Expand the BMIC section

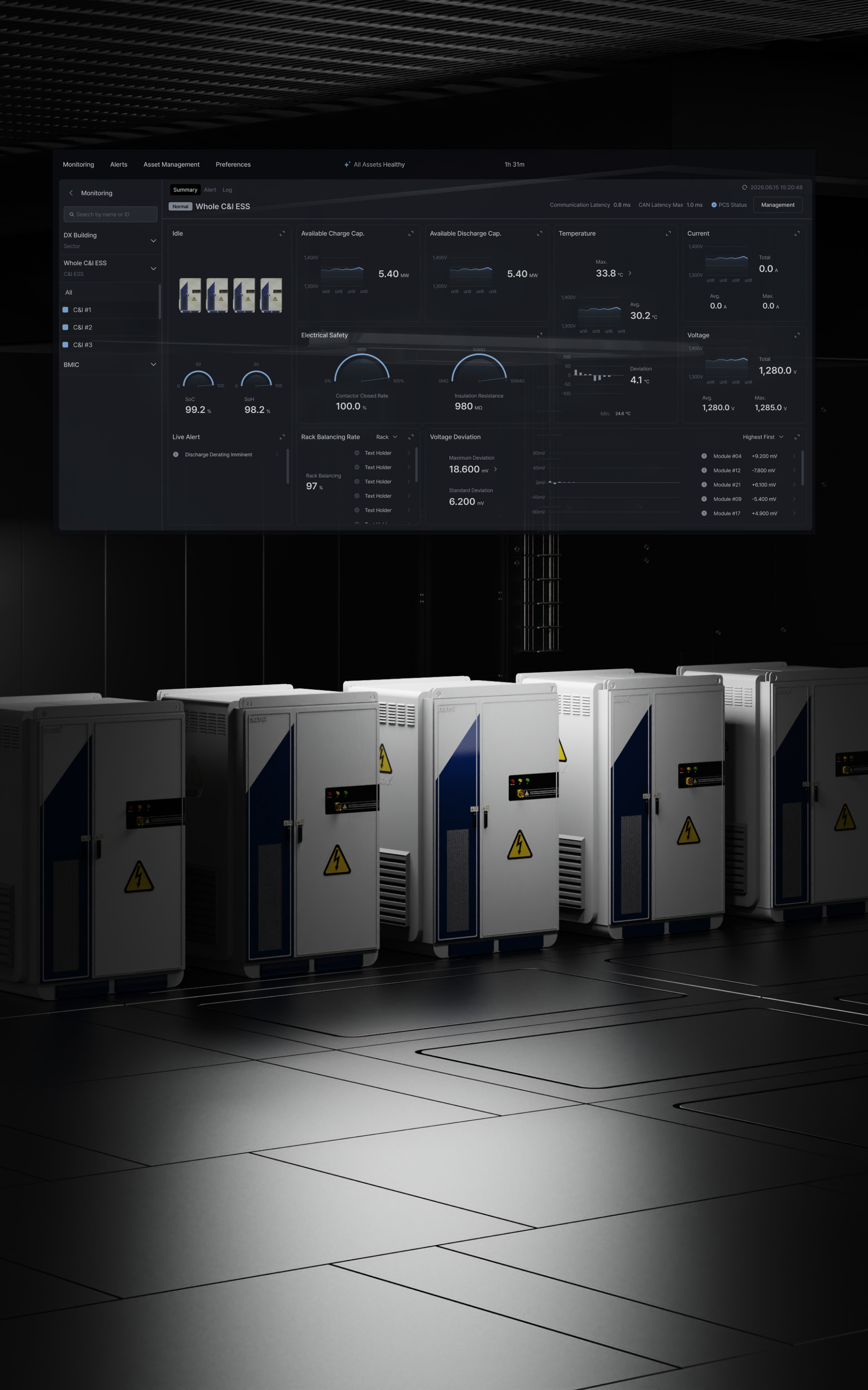coord(153,364)
